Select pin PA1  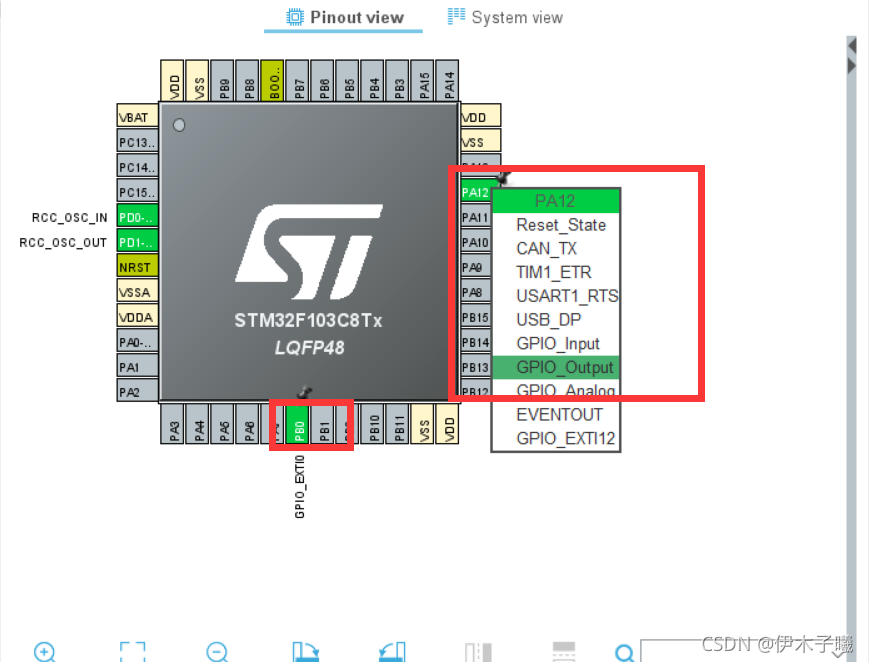tap(137, 367)
